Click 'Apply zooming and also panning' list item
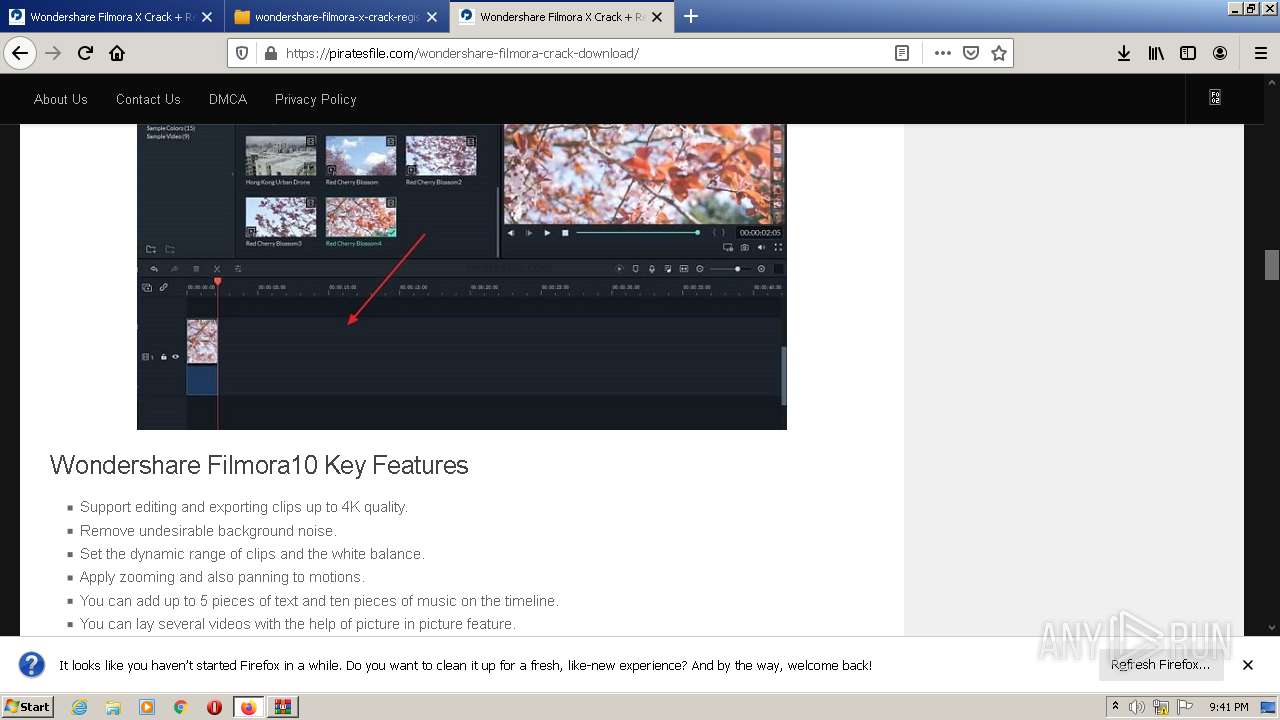 222,577
